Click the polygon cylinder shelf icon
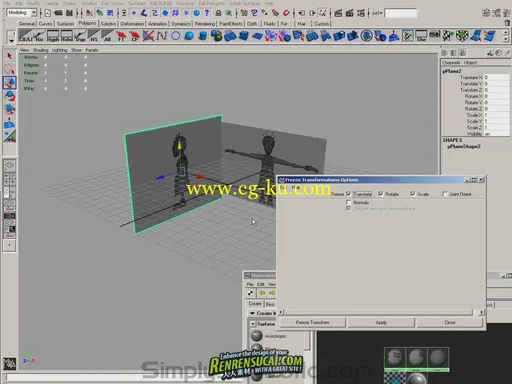The height and width of the screenshot is (384, 512). pyautogui.click(x=202, y=35)
